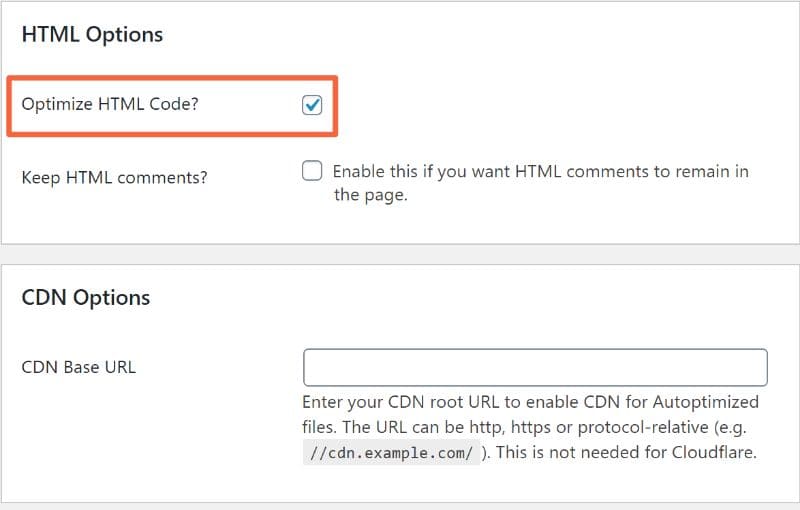This screenshot has width=800, height=510.
Task: Click the "Optimize HTML Code?" label
Action: coord(110,105)
